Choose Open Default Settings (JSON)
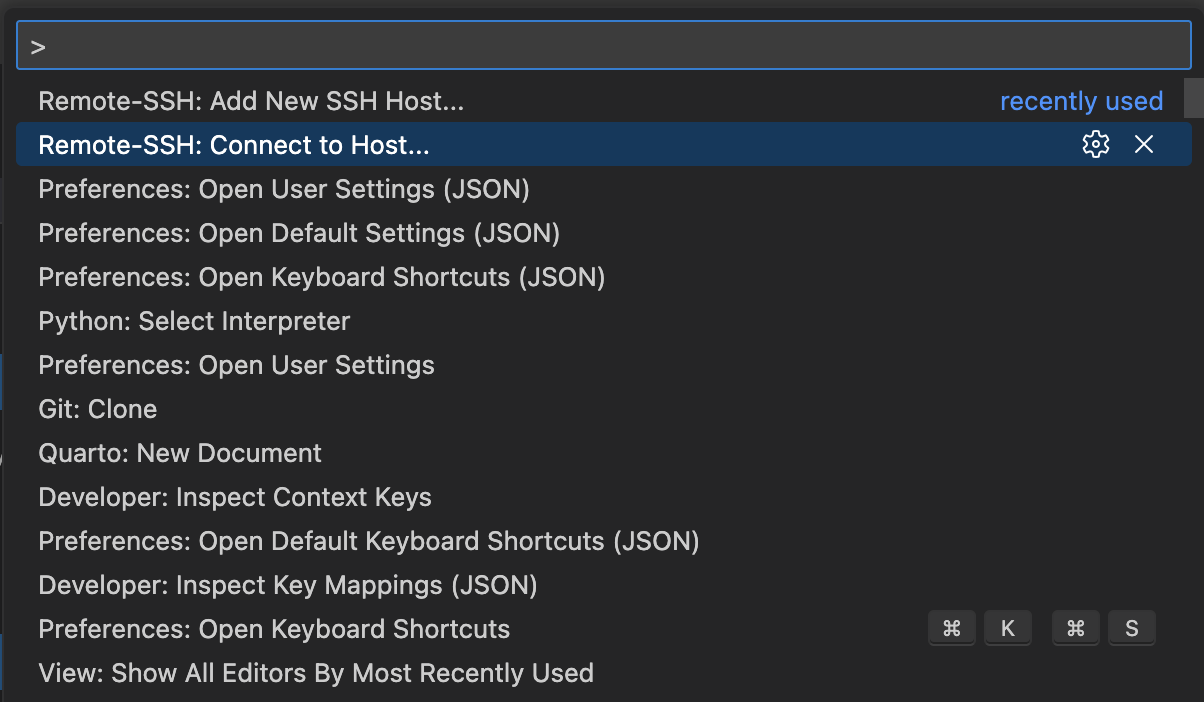Image resolution: width=1204 pixels, height=702 pixels. (299, 233)
